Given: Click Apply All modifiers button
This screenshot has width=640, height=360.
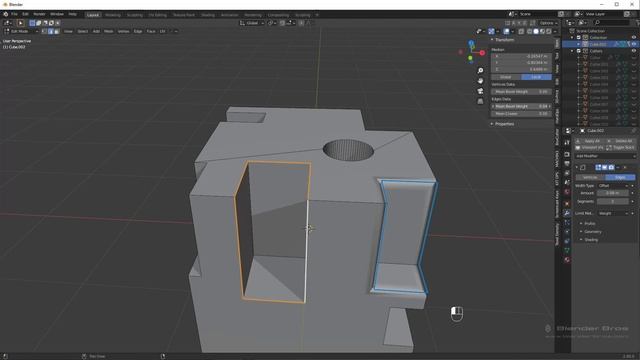Looking at the screenshot, I should 590,141.
